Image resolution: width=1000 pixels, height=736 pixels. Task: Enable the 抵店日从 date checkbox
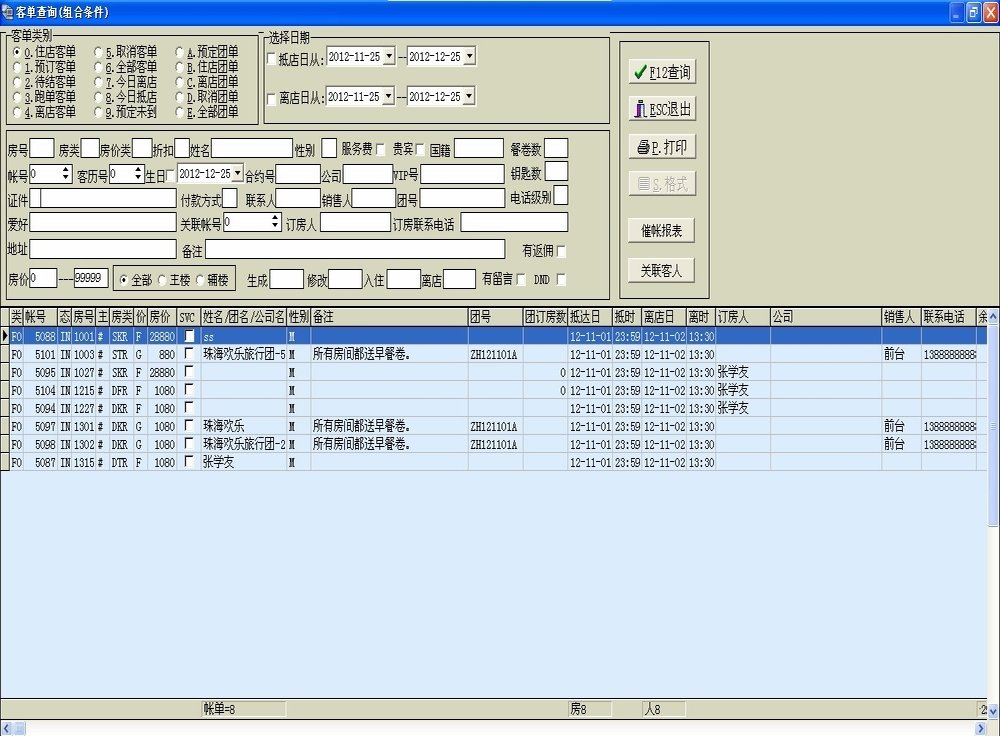(x=272, y=59)
